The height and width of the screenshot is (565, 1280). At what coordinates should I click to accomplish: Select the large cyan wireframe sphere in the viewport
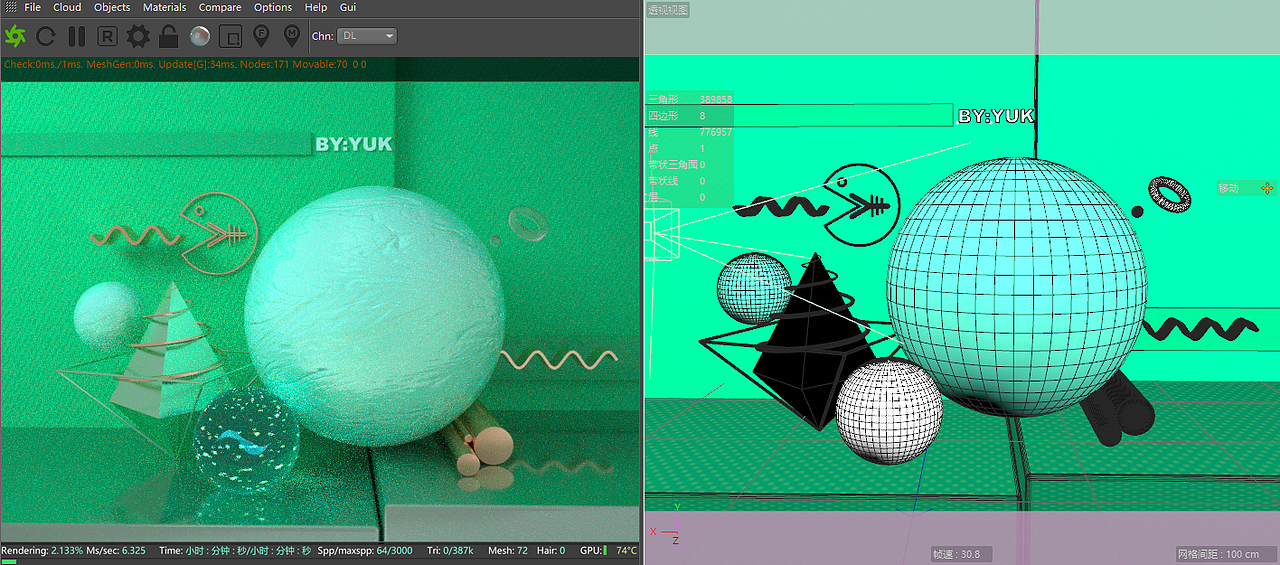1016,286
